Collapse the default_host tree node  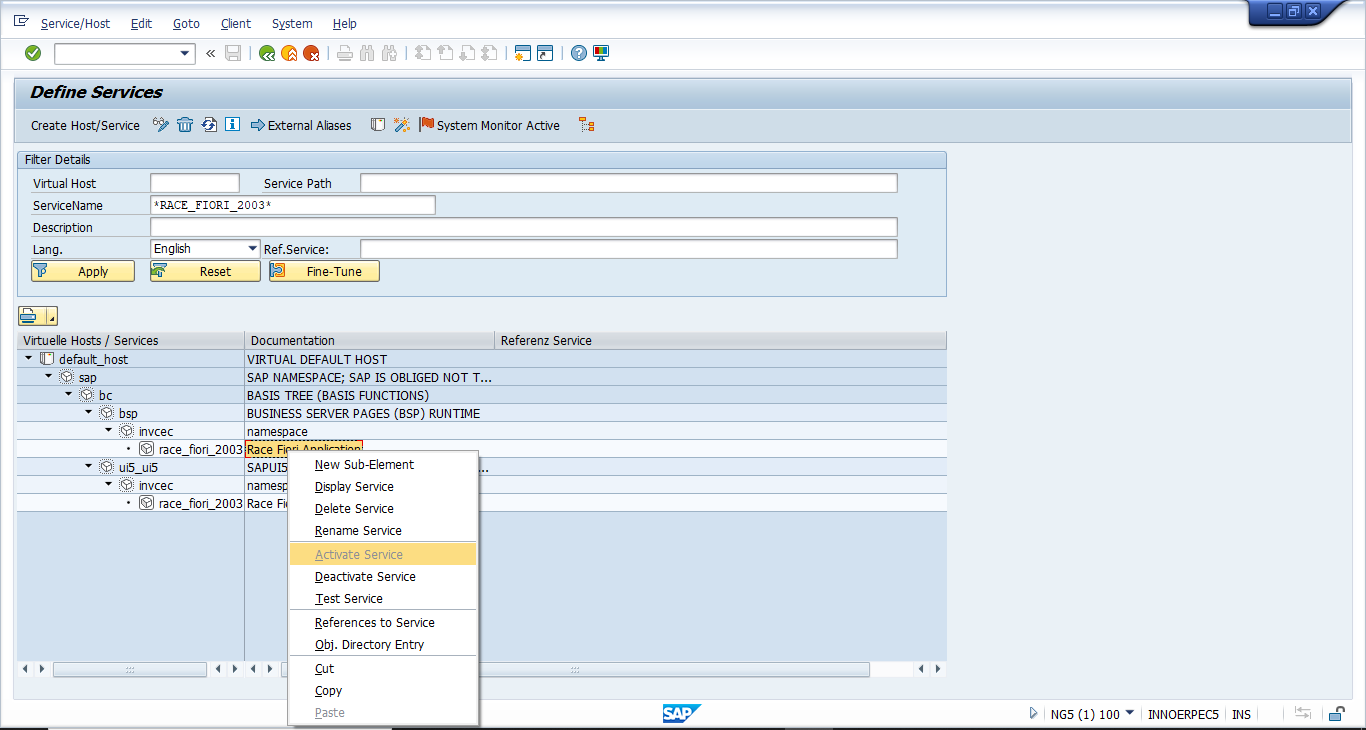pos(29,358)
